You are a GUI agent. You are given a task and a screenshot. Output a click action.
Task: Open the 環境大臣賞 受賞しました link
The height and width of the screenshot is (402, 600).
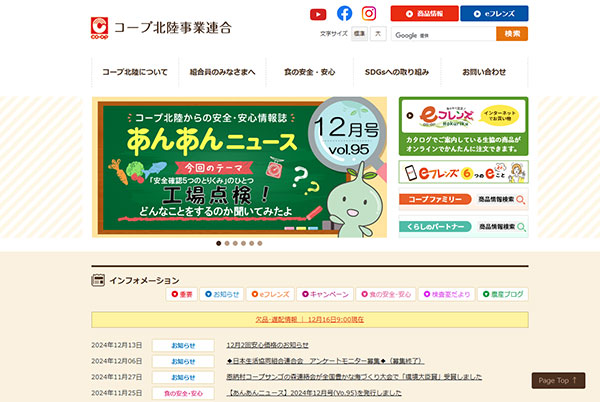(354, 377)
